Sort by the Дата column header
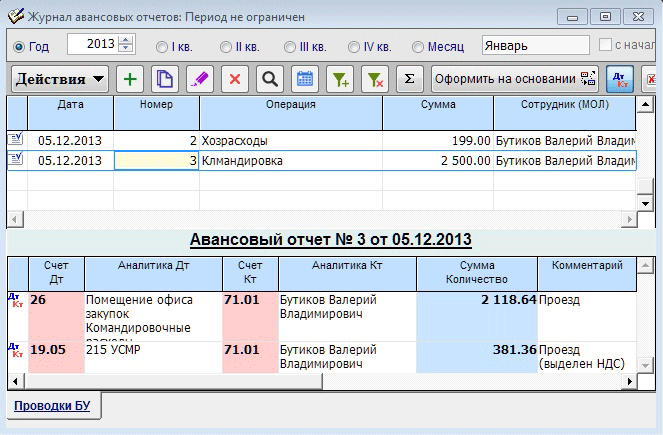The height and width of the screenshot is (435, 663). (71, 112)
